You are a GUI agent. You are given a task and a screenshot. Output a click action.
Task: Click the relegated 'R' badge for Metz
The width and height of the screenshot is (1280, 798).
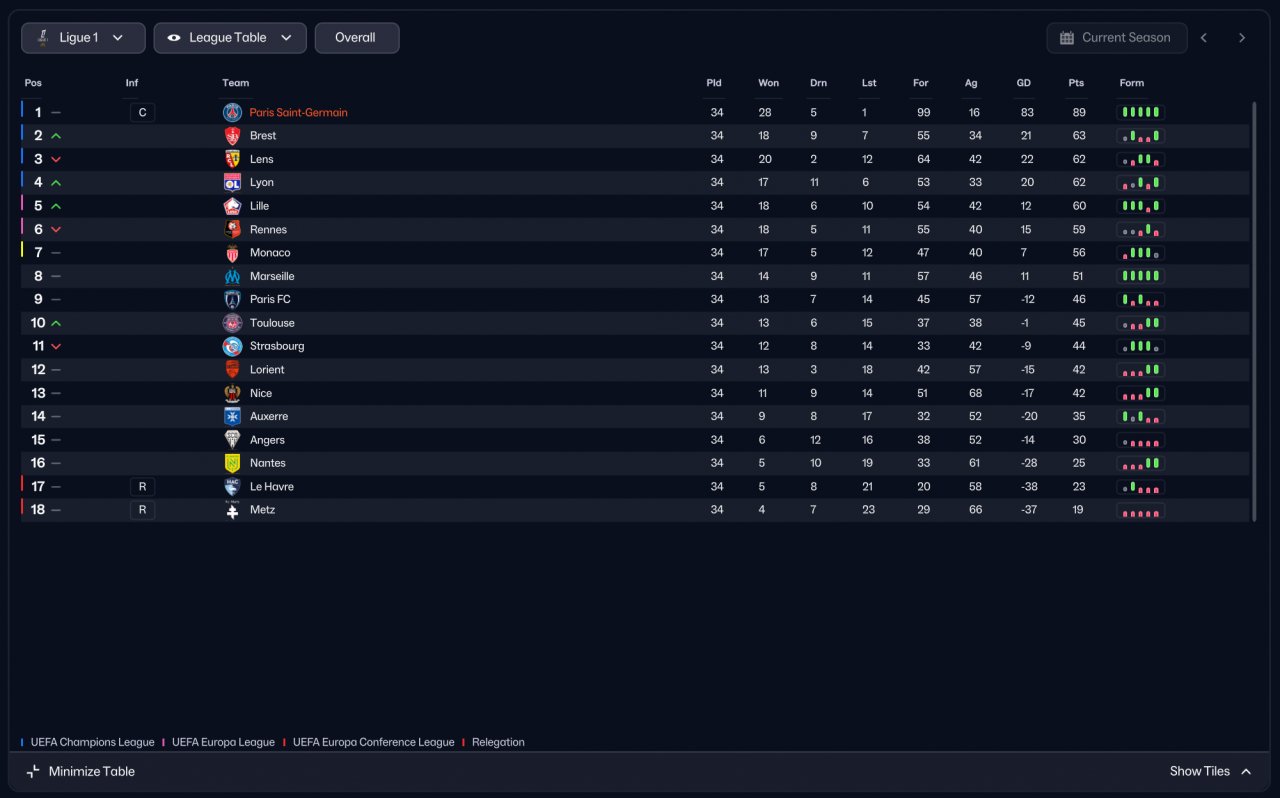(x=142, y=510)
